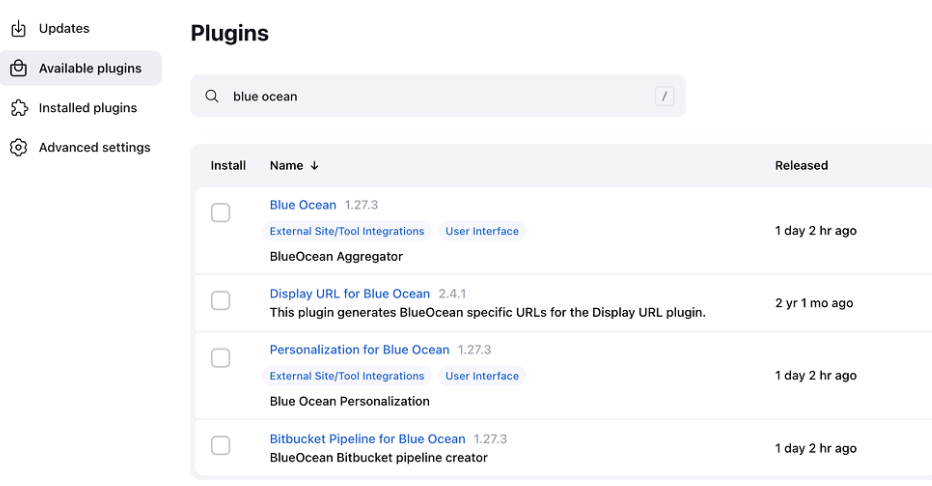Click the Advanced settings gear icon
This screenshot has width=932, height=486.
(x=18, y=147)
